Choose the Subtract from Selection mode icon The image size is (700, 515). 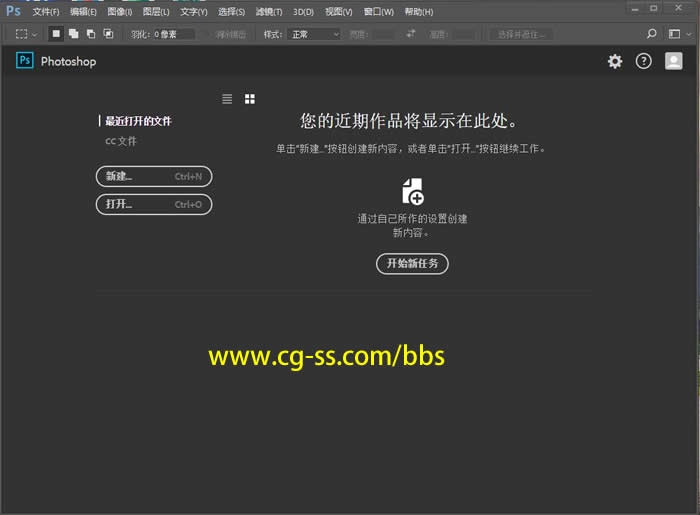[x=90, y=33]
